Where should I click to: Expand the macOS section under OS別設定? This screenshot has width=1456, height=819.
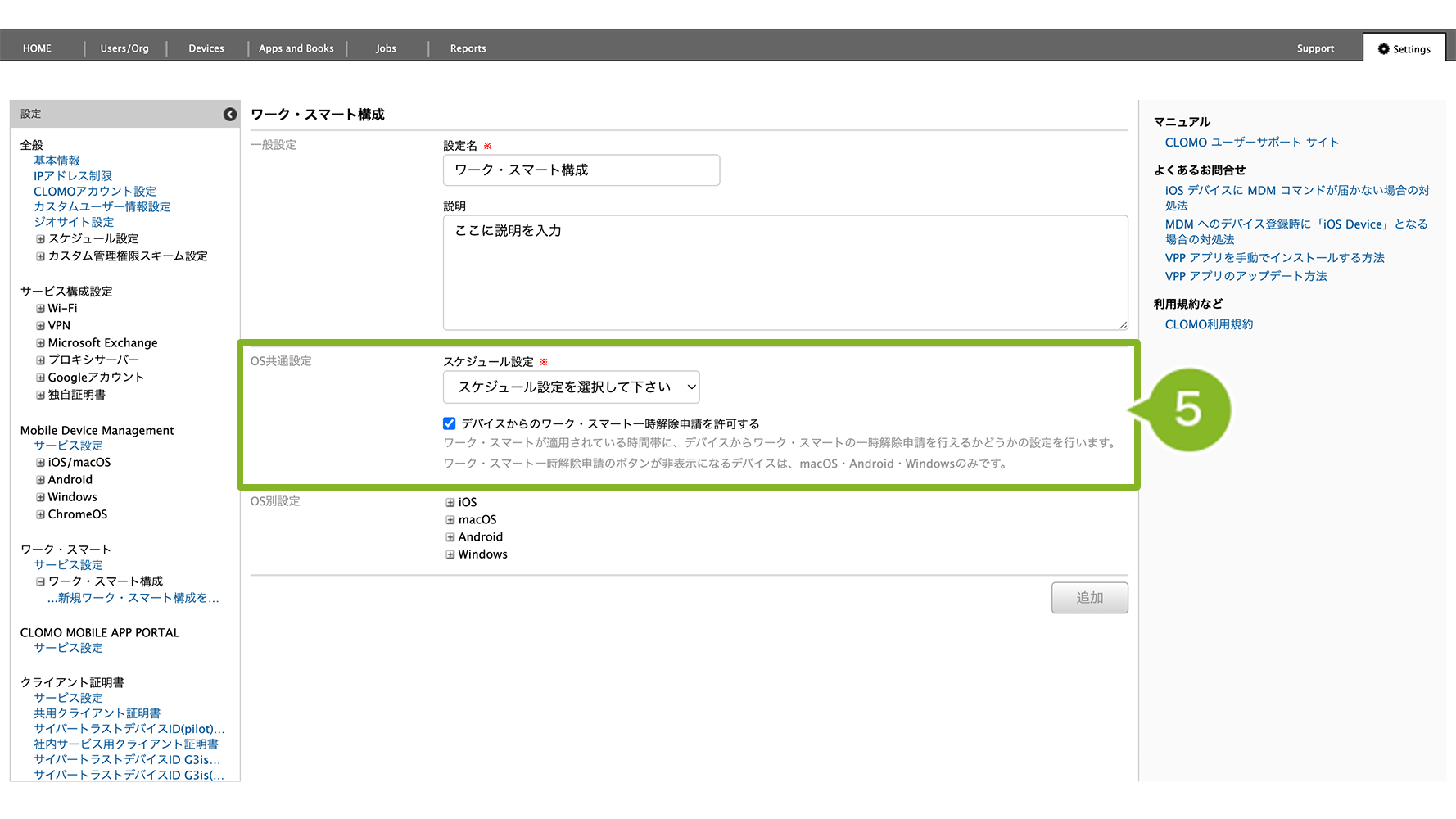click(x=450, y=520)
